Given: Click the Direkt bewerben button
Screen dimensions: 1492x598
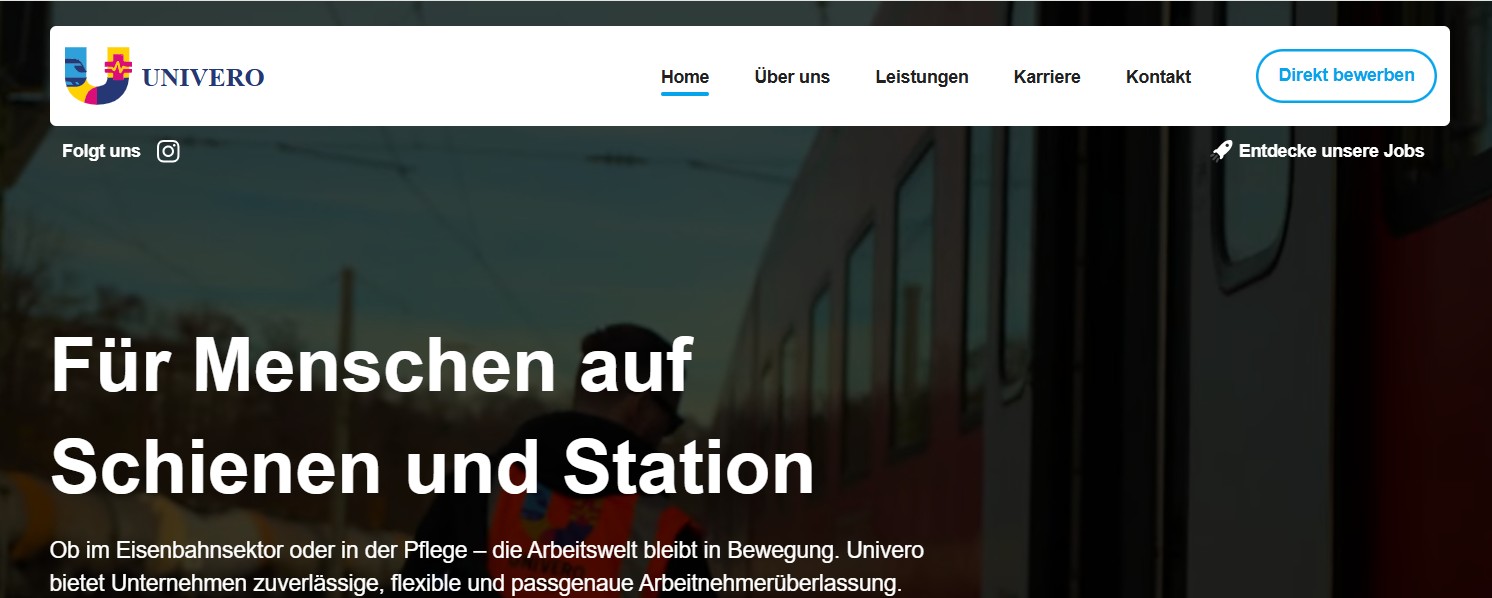Looking at the screenshot, I should coord(1345,75).
